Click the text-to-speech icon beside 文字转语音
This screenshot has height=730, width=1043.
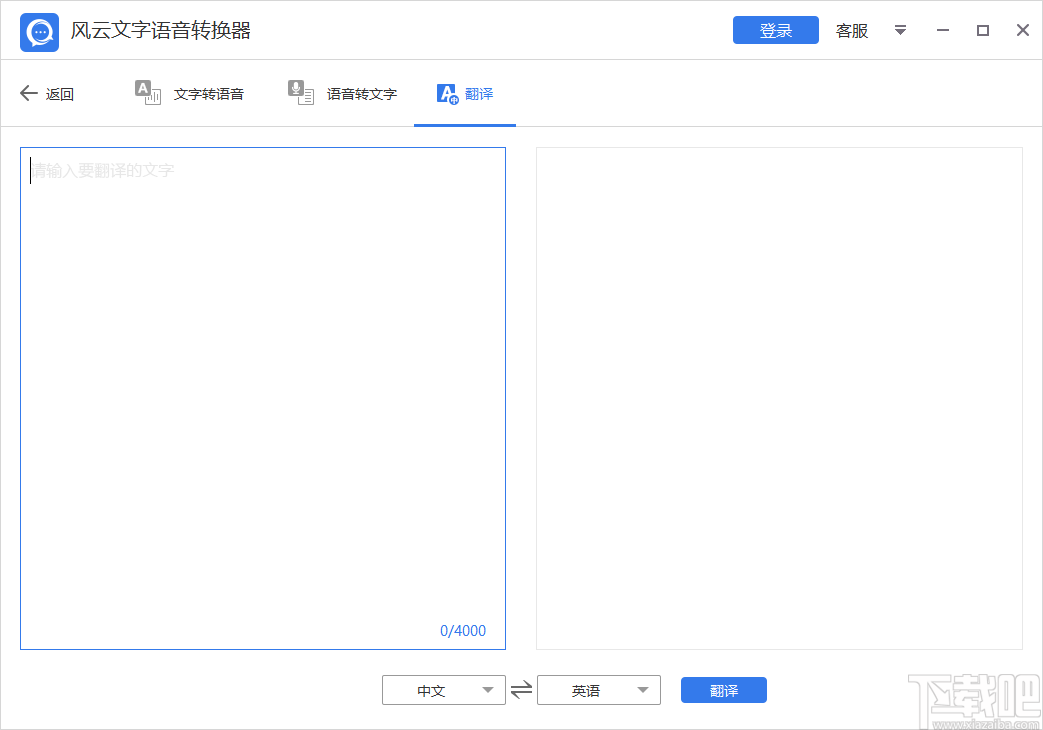pyautogui.click(x=148, y=92)
